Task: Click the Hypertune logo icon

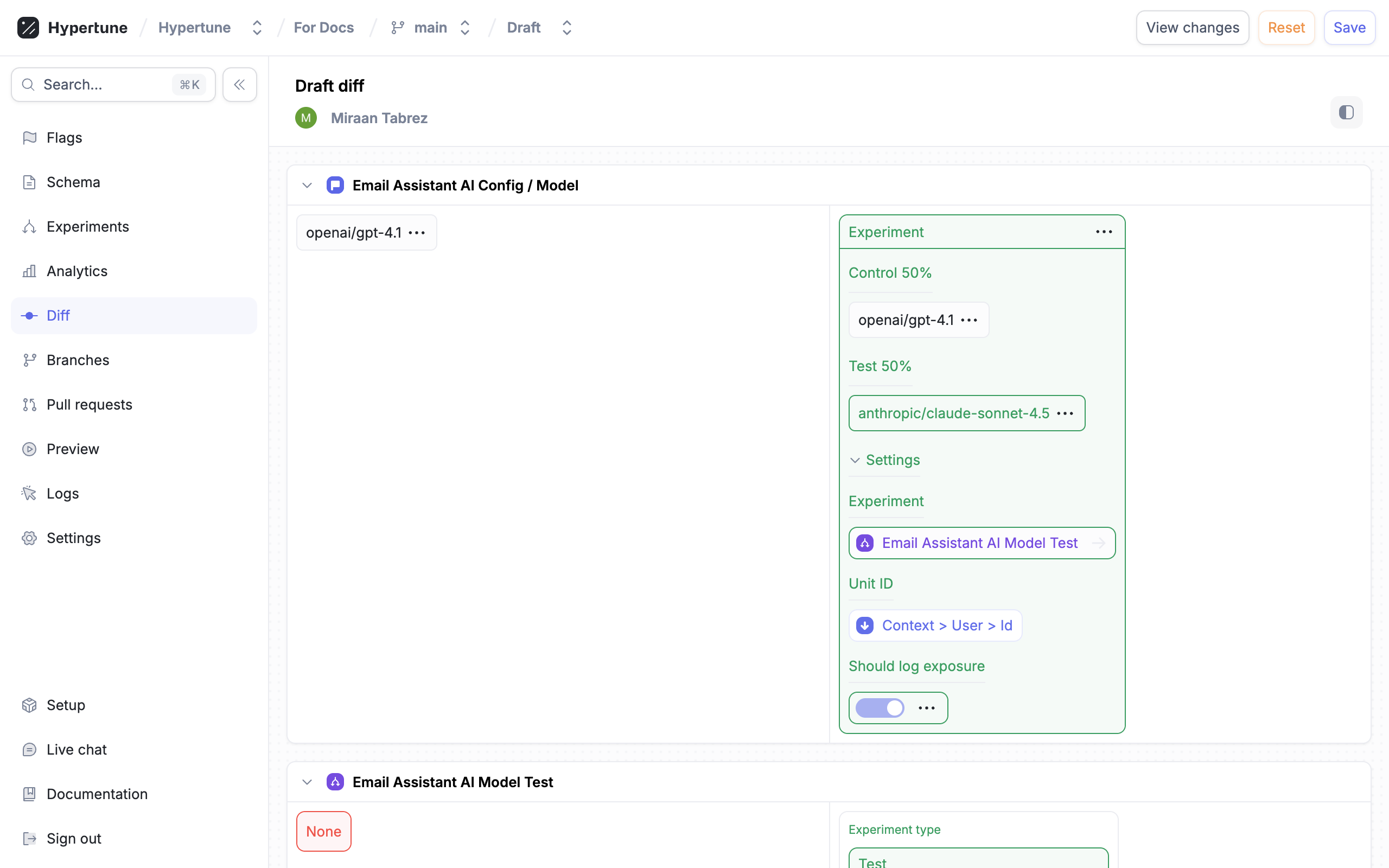Action: point(28,28)
